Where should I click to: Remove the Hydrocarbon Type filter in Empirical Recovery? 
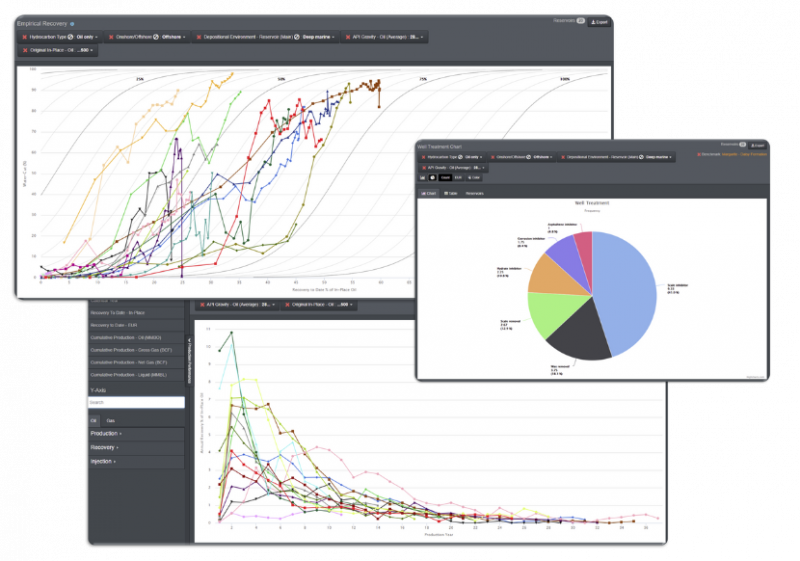pyautogui.click(x=26, y=37)
